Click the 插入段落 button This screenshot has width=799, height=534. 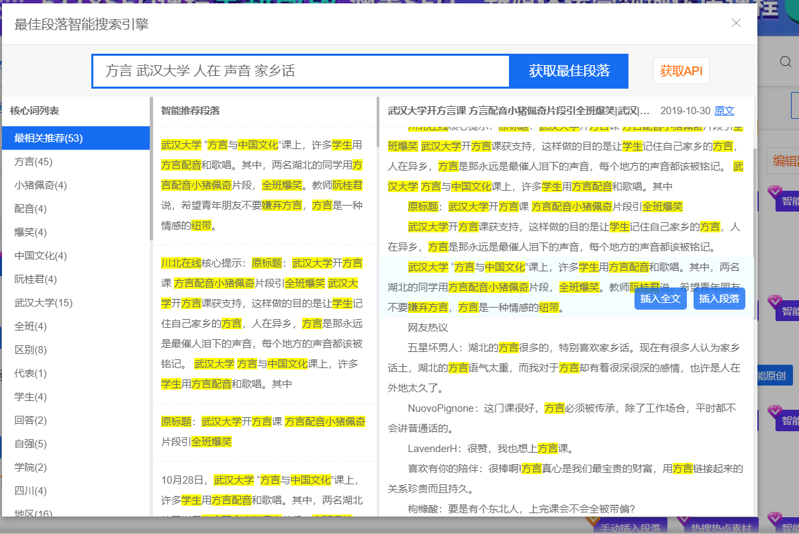pos(719,299)
